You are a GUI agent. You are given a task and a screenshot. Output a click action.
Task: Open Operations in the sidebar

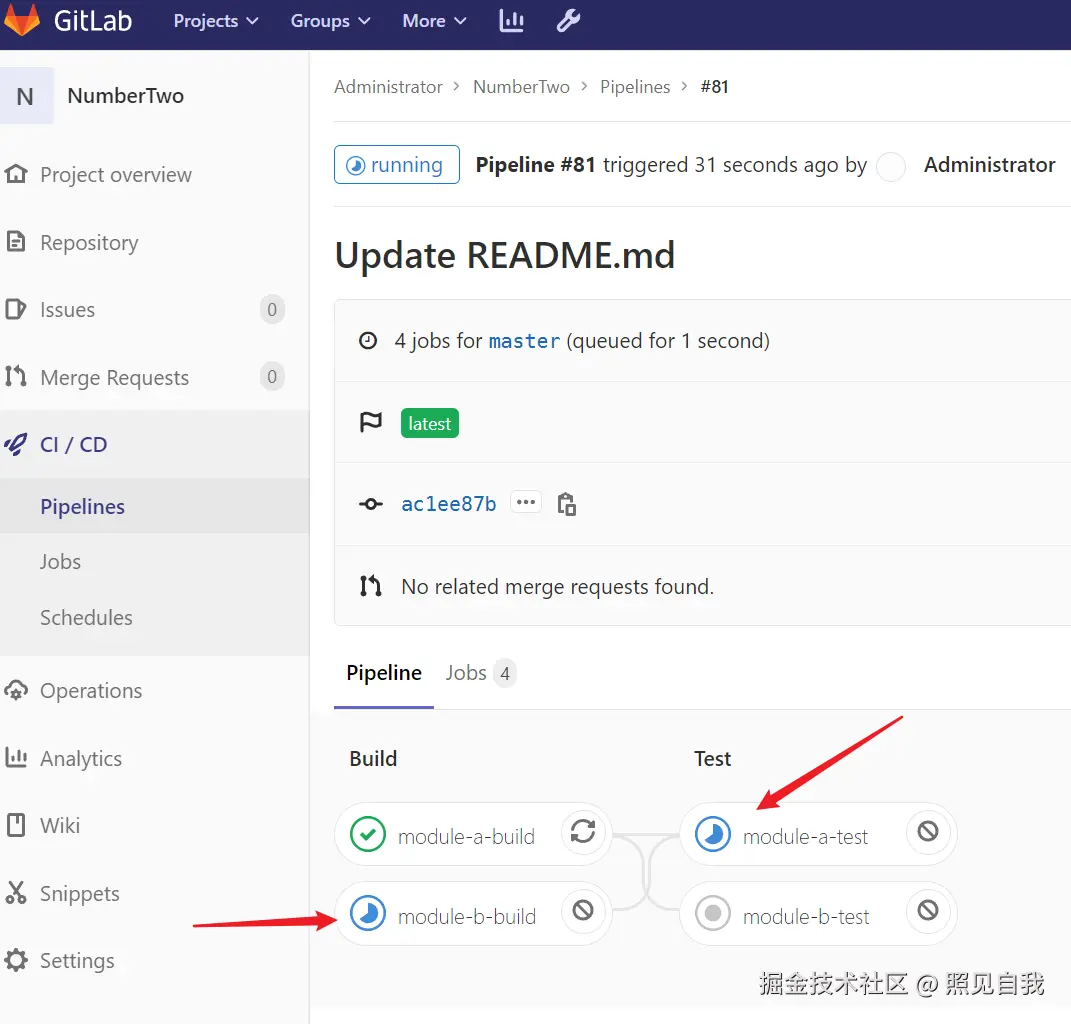[x=91, y=691]
